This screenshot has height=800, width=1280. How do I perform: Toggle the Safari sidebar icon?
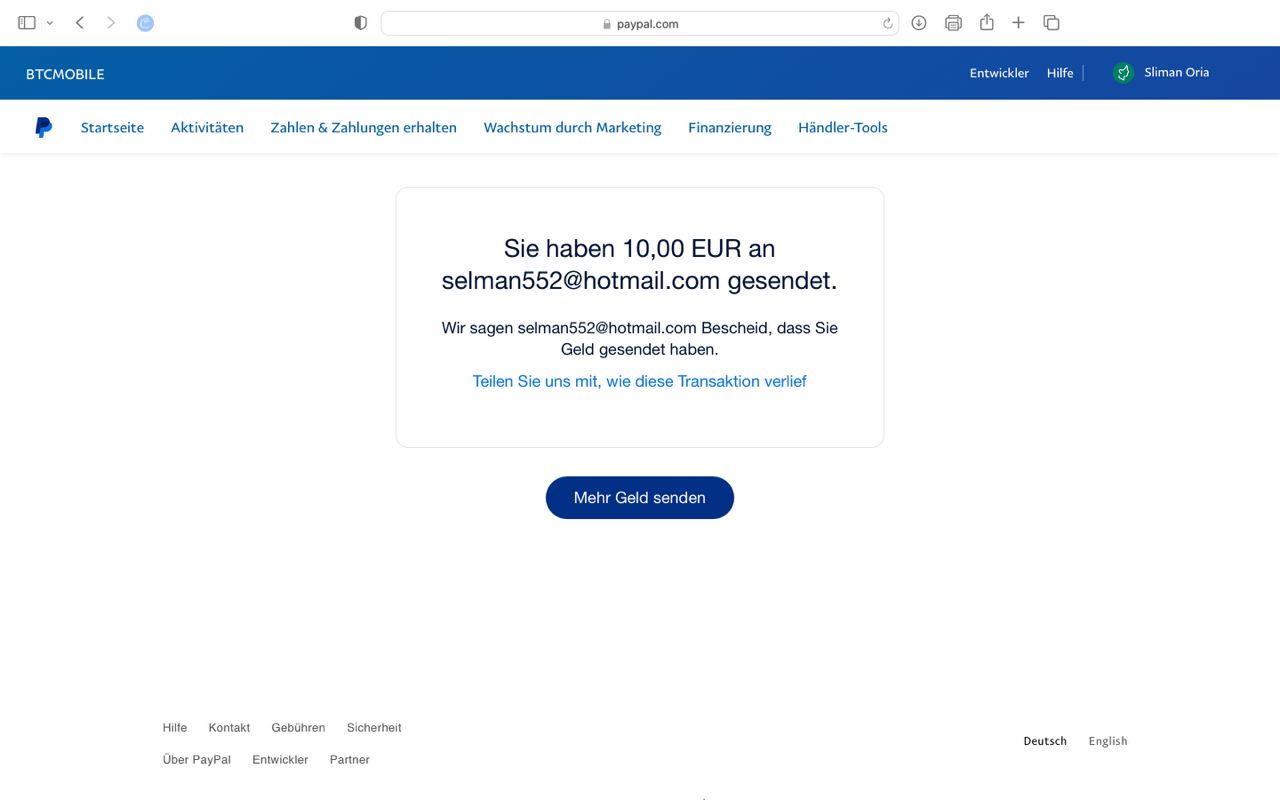coord(27,23)
